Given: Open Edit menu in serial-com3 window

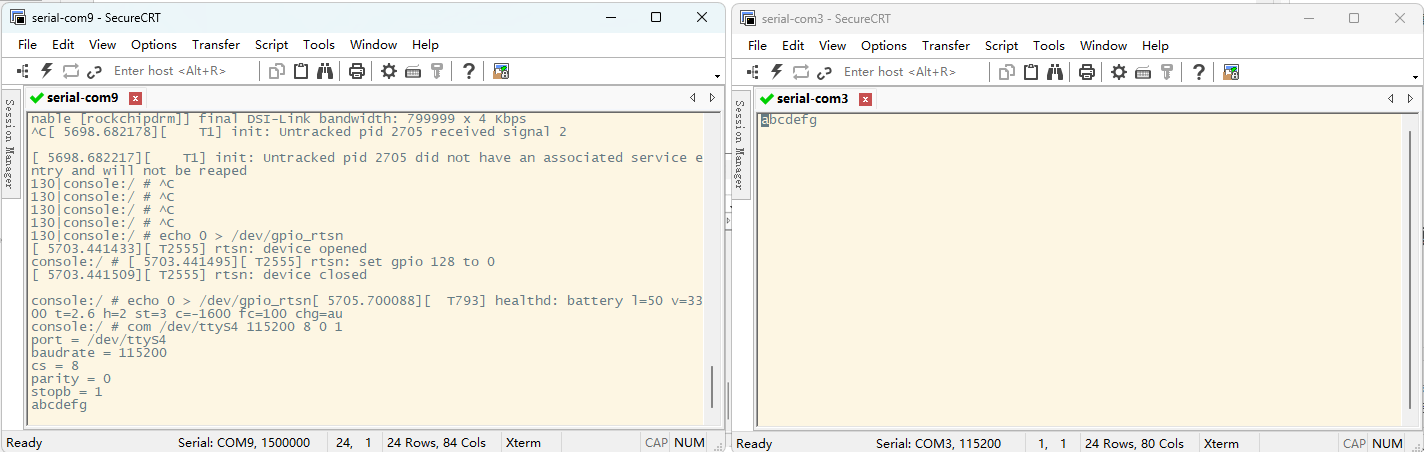Looking at the screenshot, I should click(x=793, y=45).
